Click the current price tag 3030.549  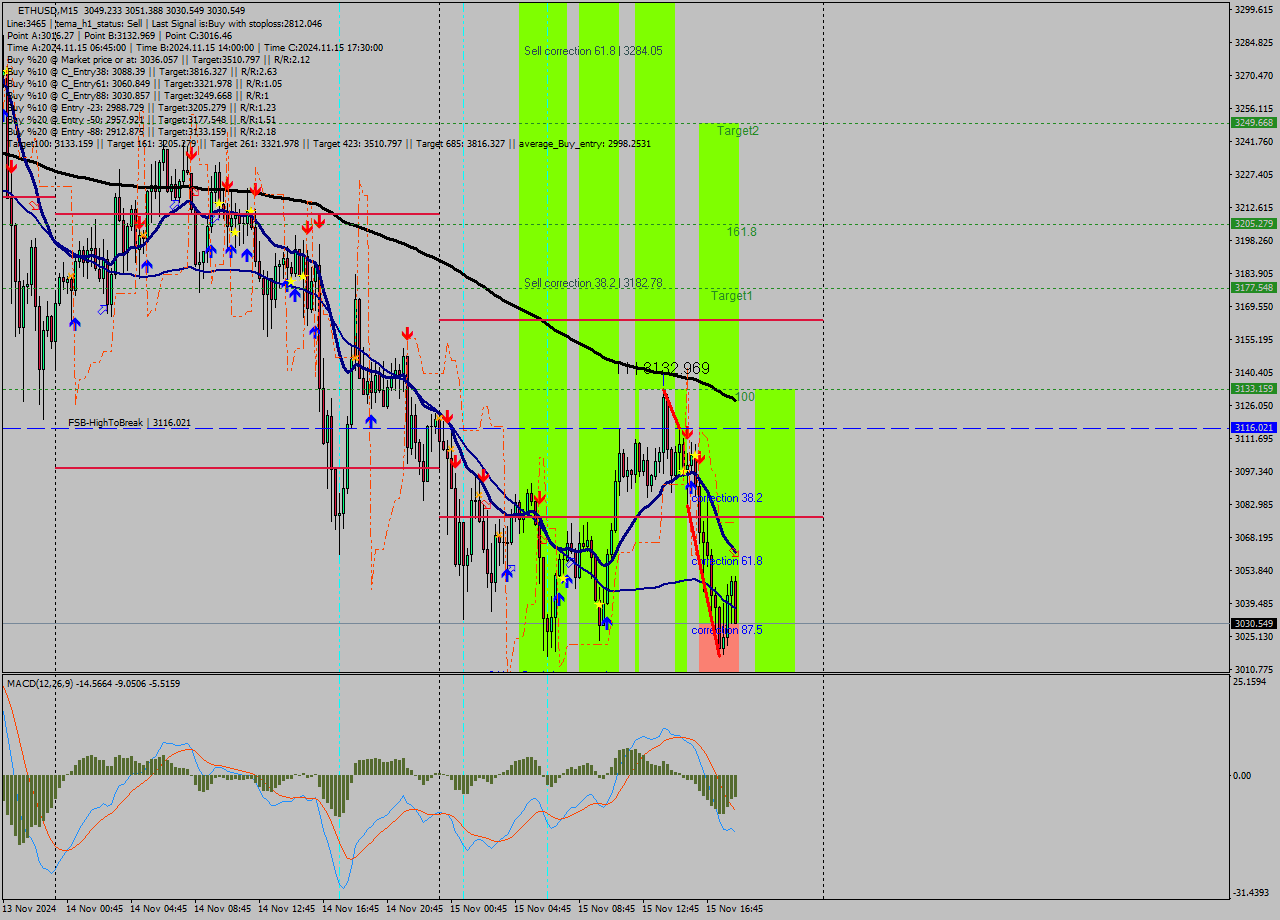(x=1253, y=623)
